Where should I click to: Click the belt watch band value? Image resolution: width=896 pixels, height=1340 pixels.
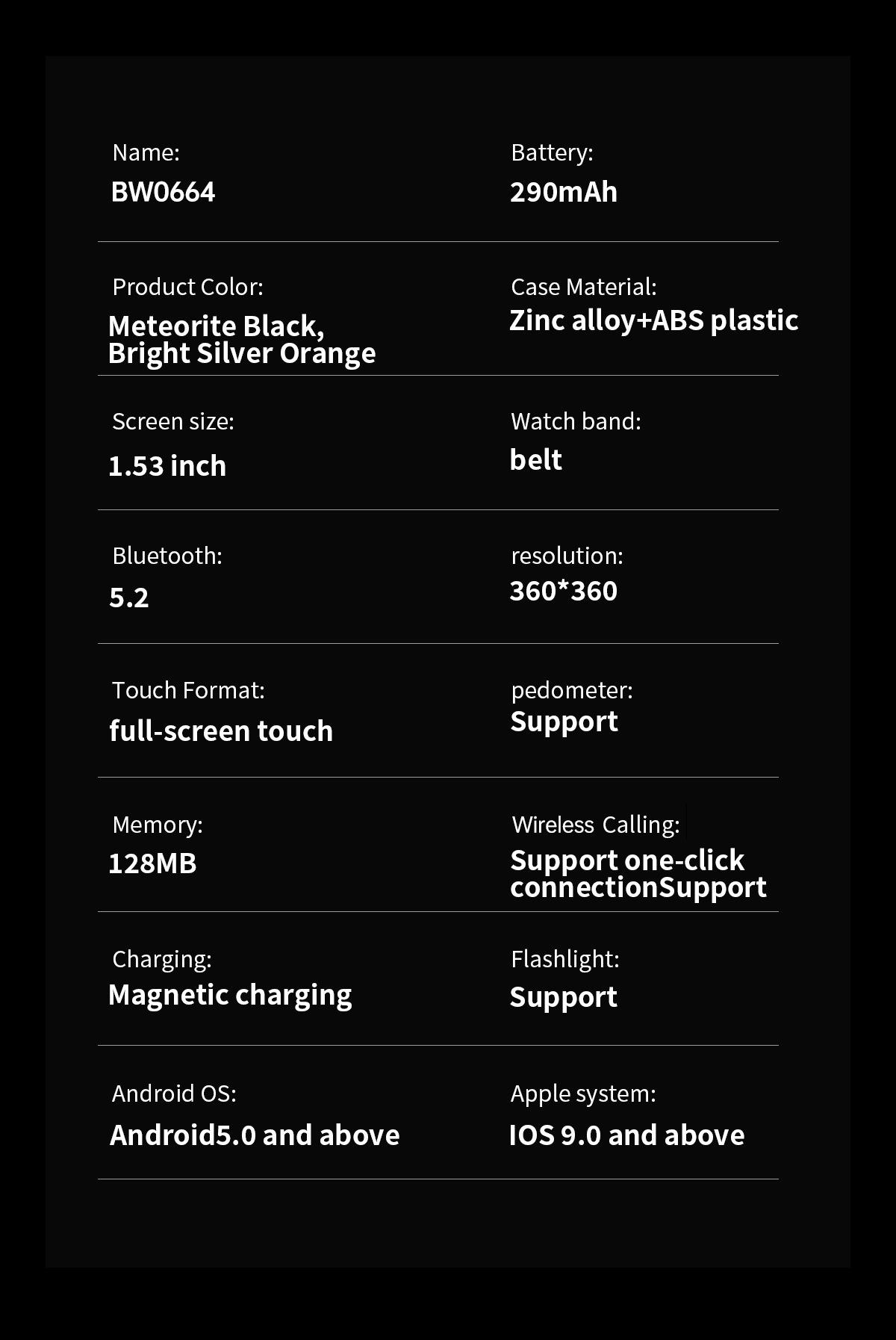(535, 460)
